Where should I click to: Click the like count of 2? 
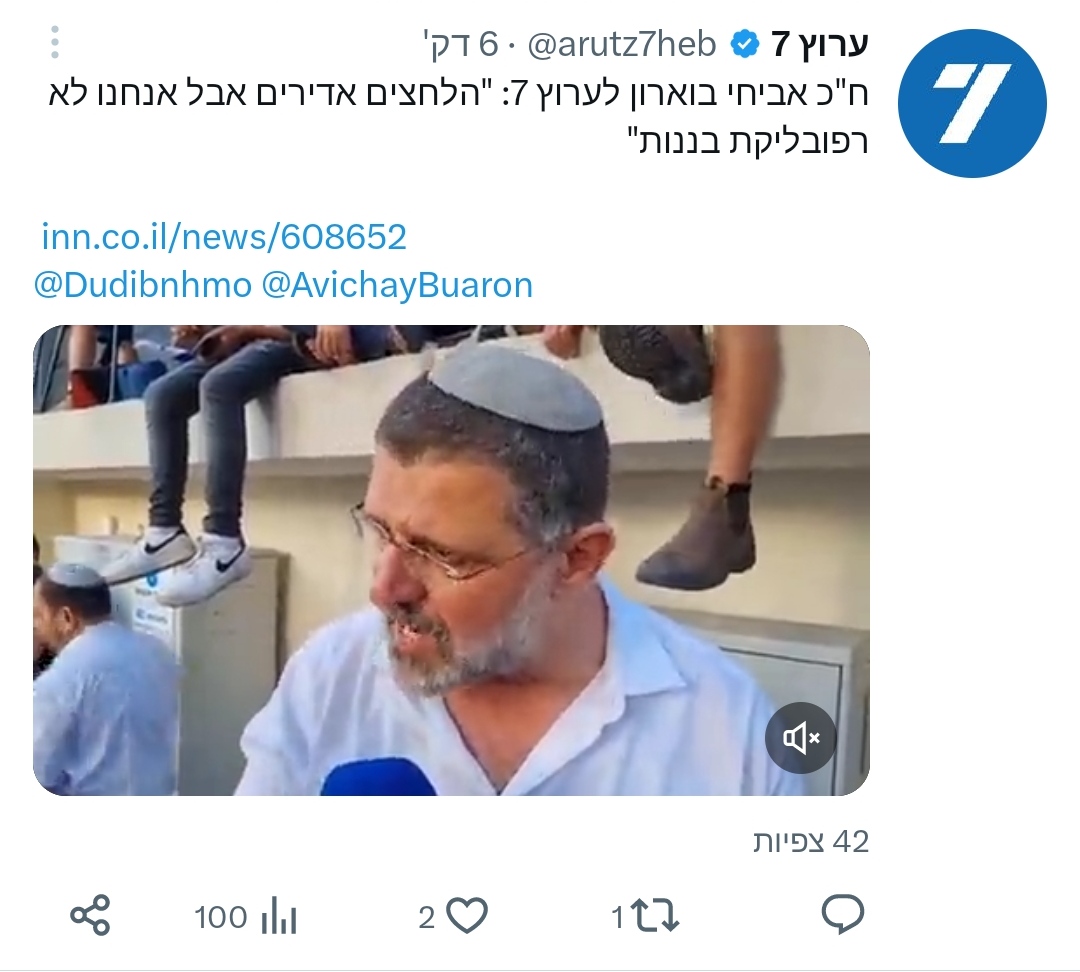(427, 918)
